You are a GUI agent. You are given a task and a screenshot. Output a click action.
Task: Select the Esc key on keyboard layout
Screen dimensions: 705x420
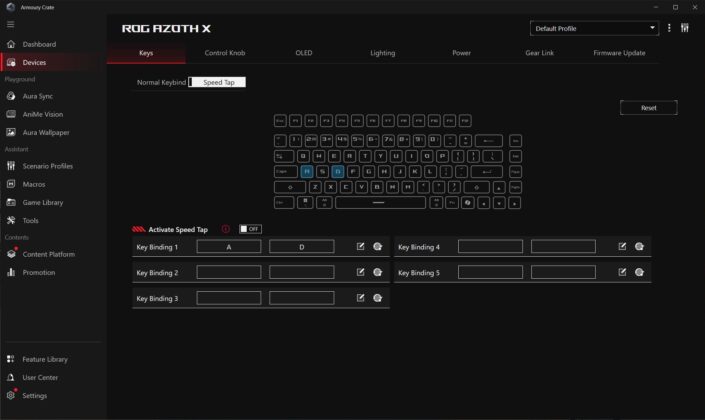[280, 121]
